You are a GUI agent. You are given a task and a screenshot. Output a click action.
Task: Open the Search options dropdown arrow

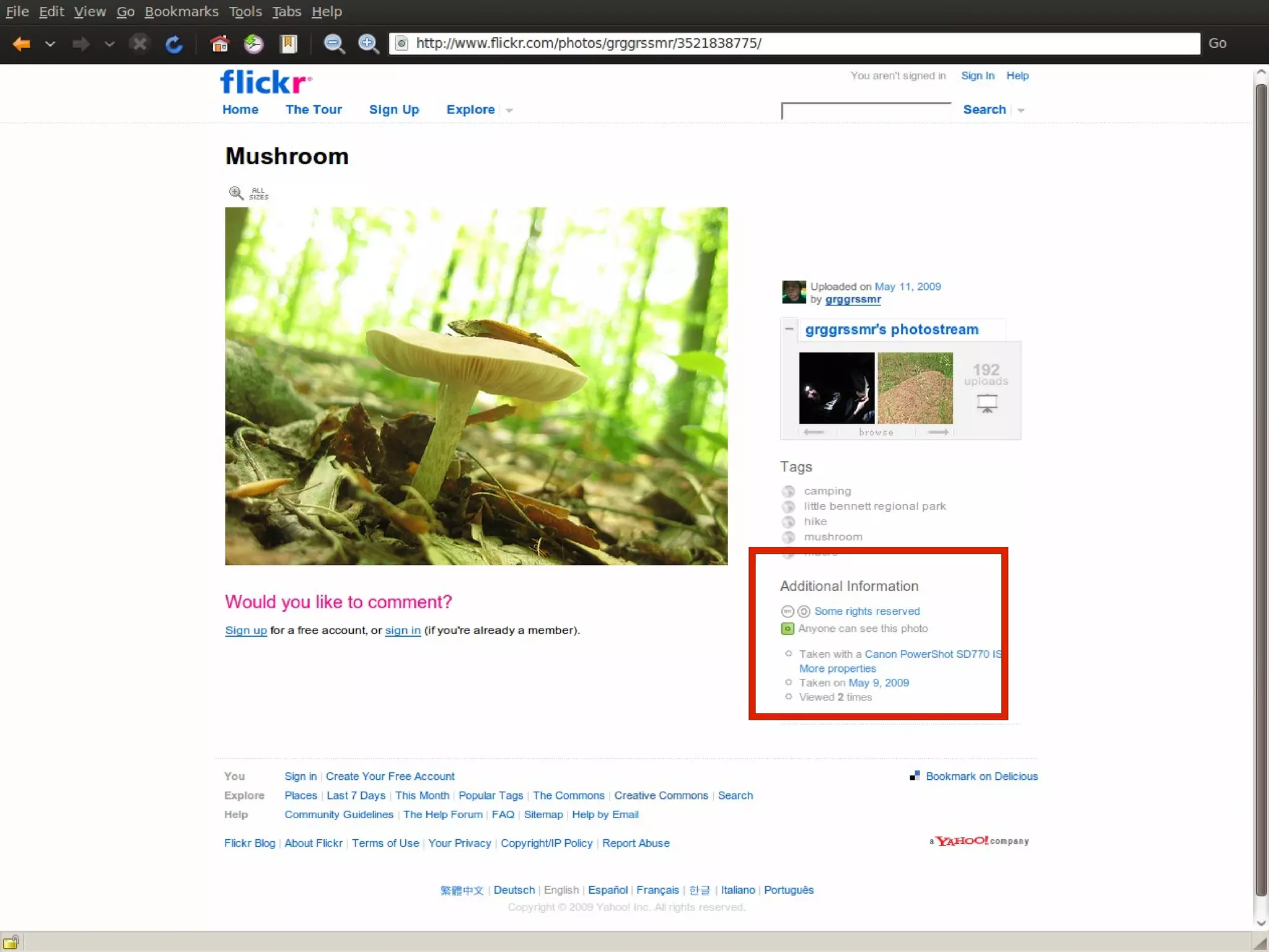[1021, 110]
